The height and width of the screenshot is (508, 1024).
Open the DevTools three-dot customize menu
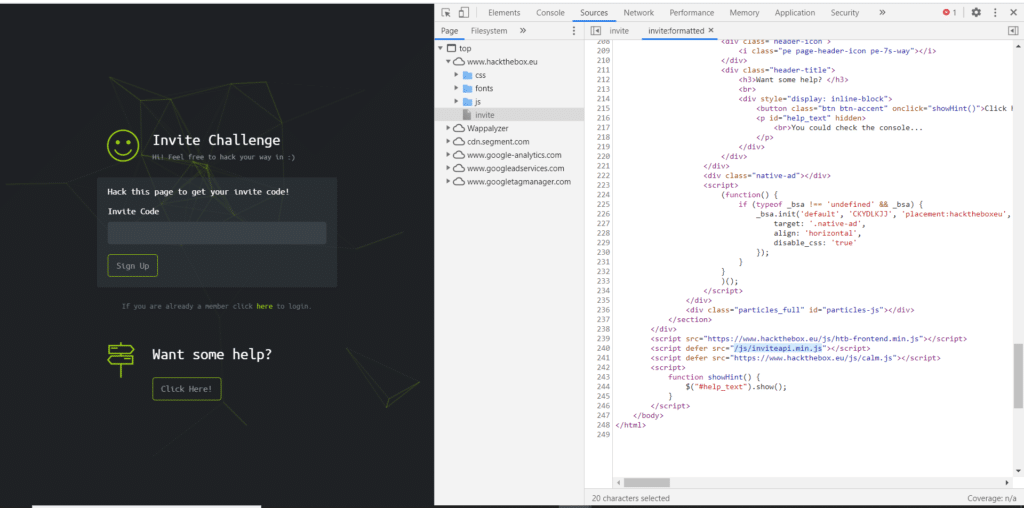coord(995,12)
